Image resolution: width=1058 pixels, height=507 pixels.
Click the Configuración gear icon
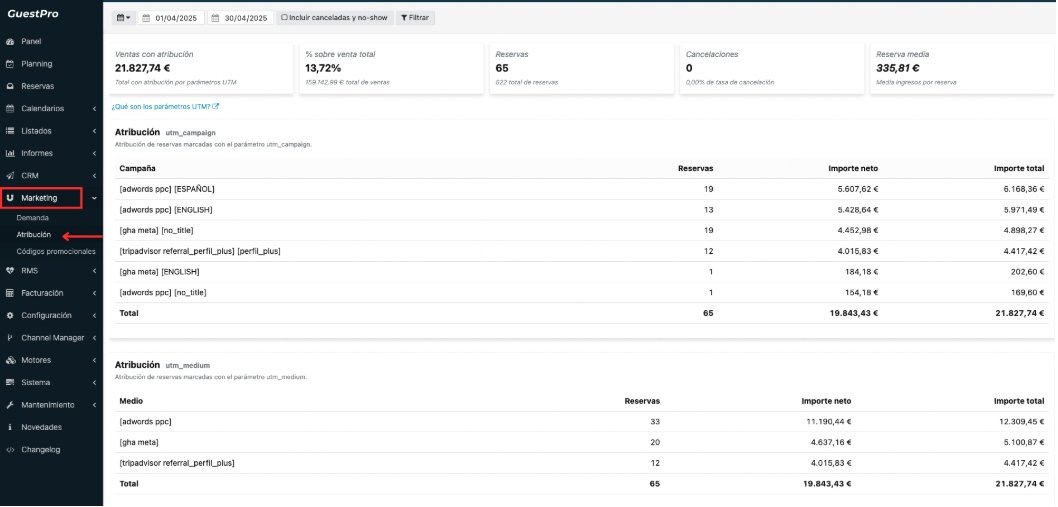[10, 315]
